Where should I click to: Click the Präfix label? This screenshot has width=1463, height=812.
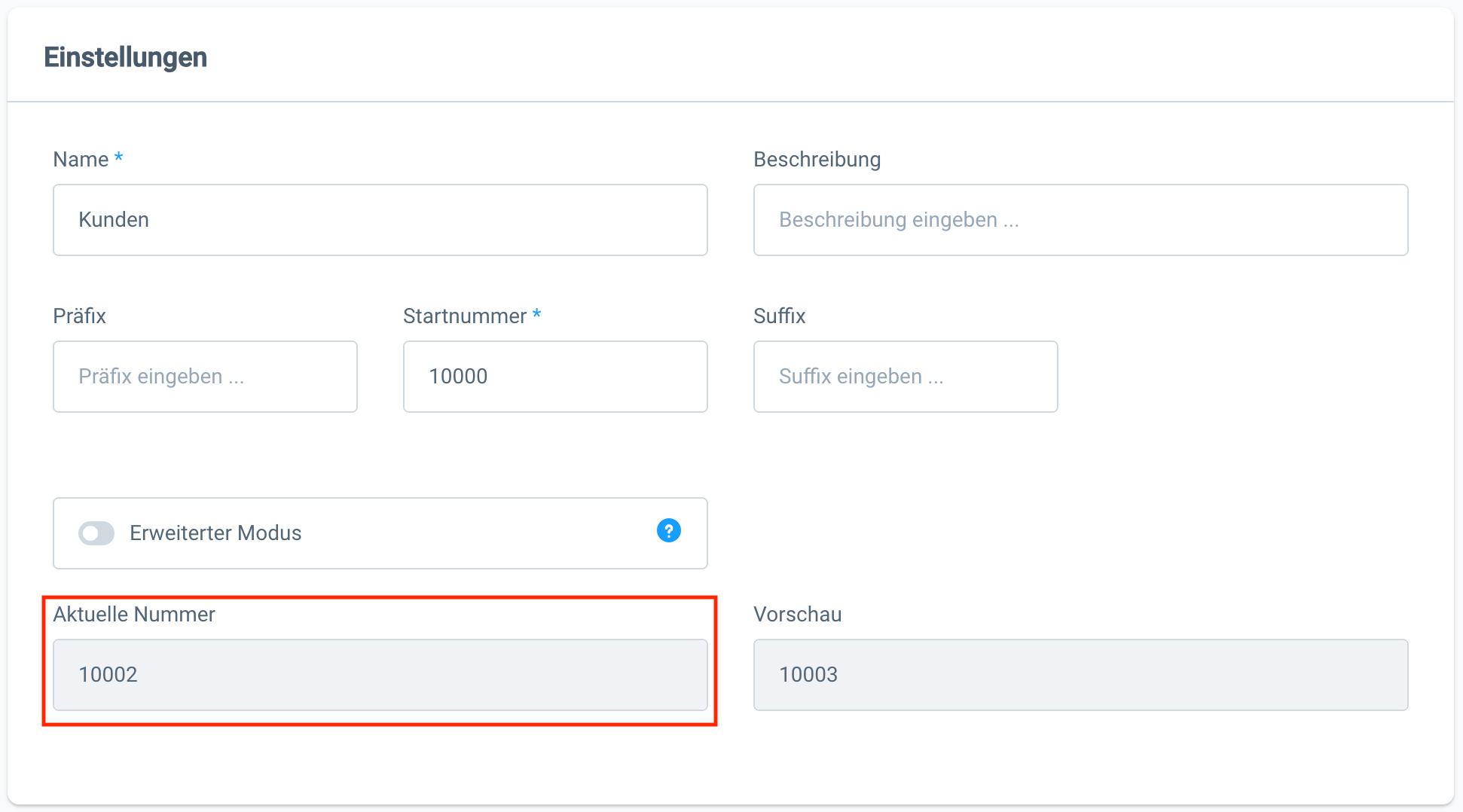pos(79,316)
